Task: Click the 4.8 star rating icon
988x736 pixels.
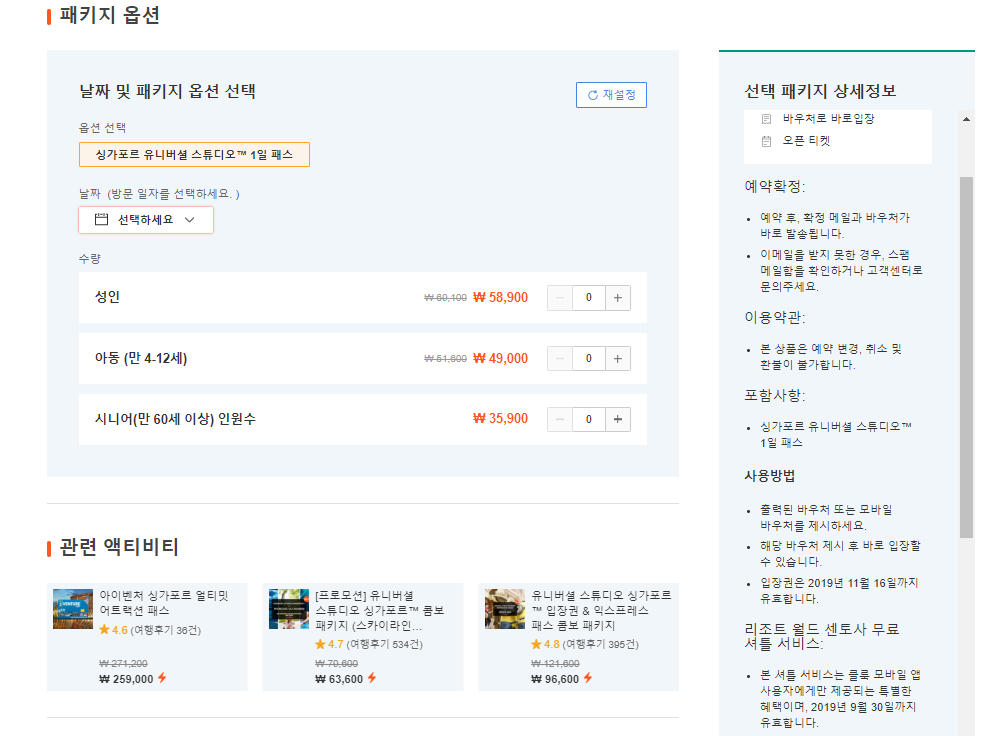Action: click(536, 644)
